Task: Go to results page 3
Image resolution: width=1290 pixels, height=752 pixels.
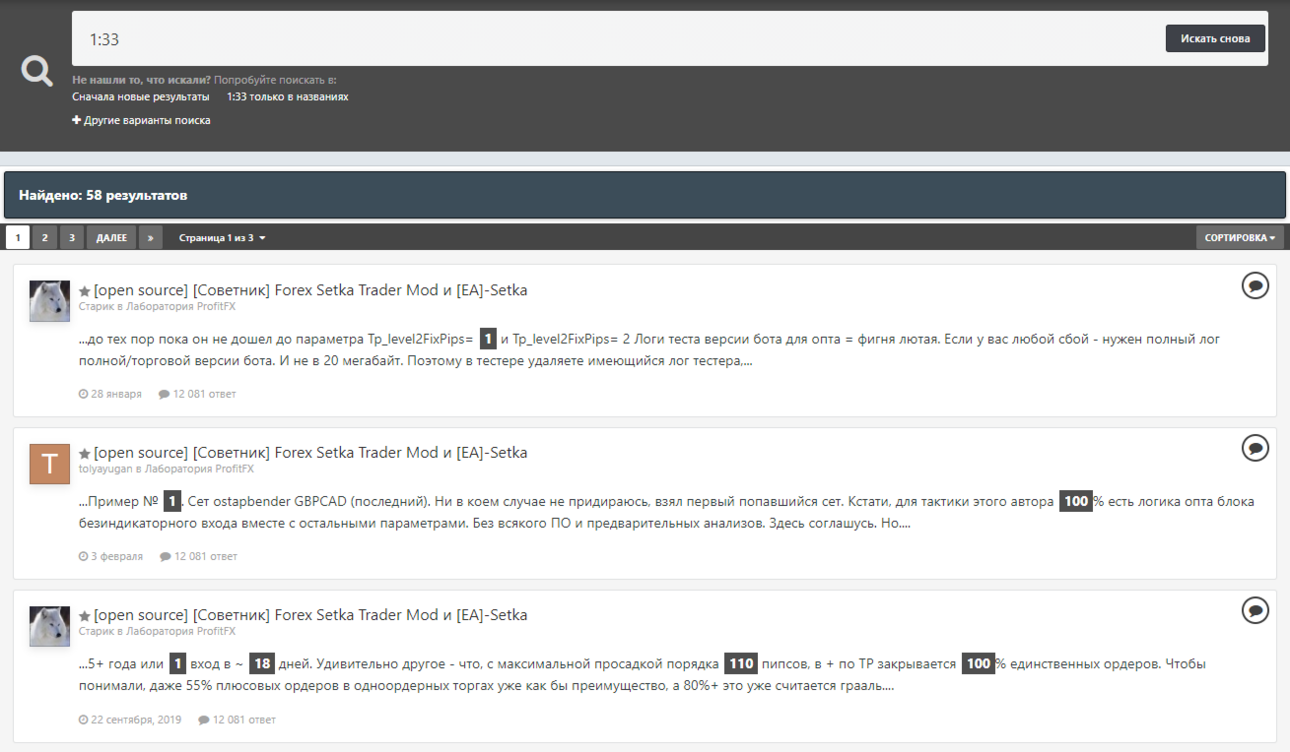Action: [71, 238]
